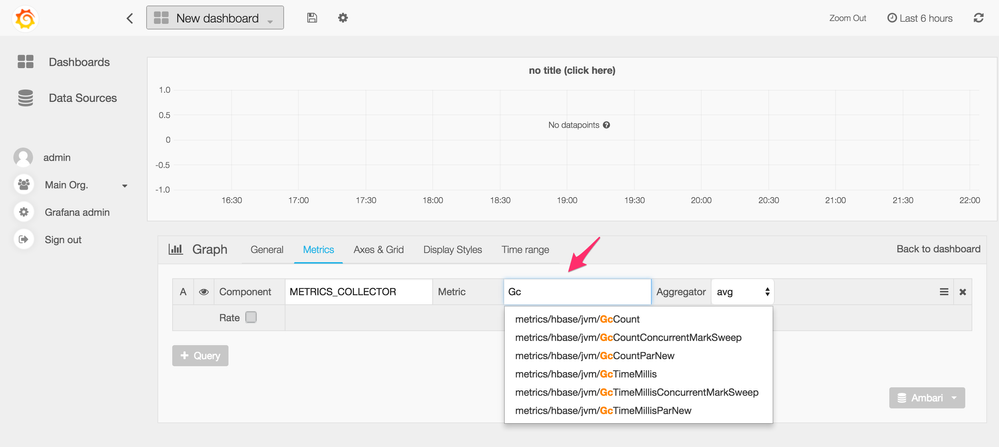Image resolution: width=999 pixels, height=447 pixels.
Task: Click the save dashboard floppy icon
Action: [x=312, y=18]
